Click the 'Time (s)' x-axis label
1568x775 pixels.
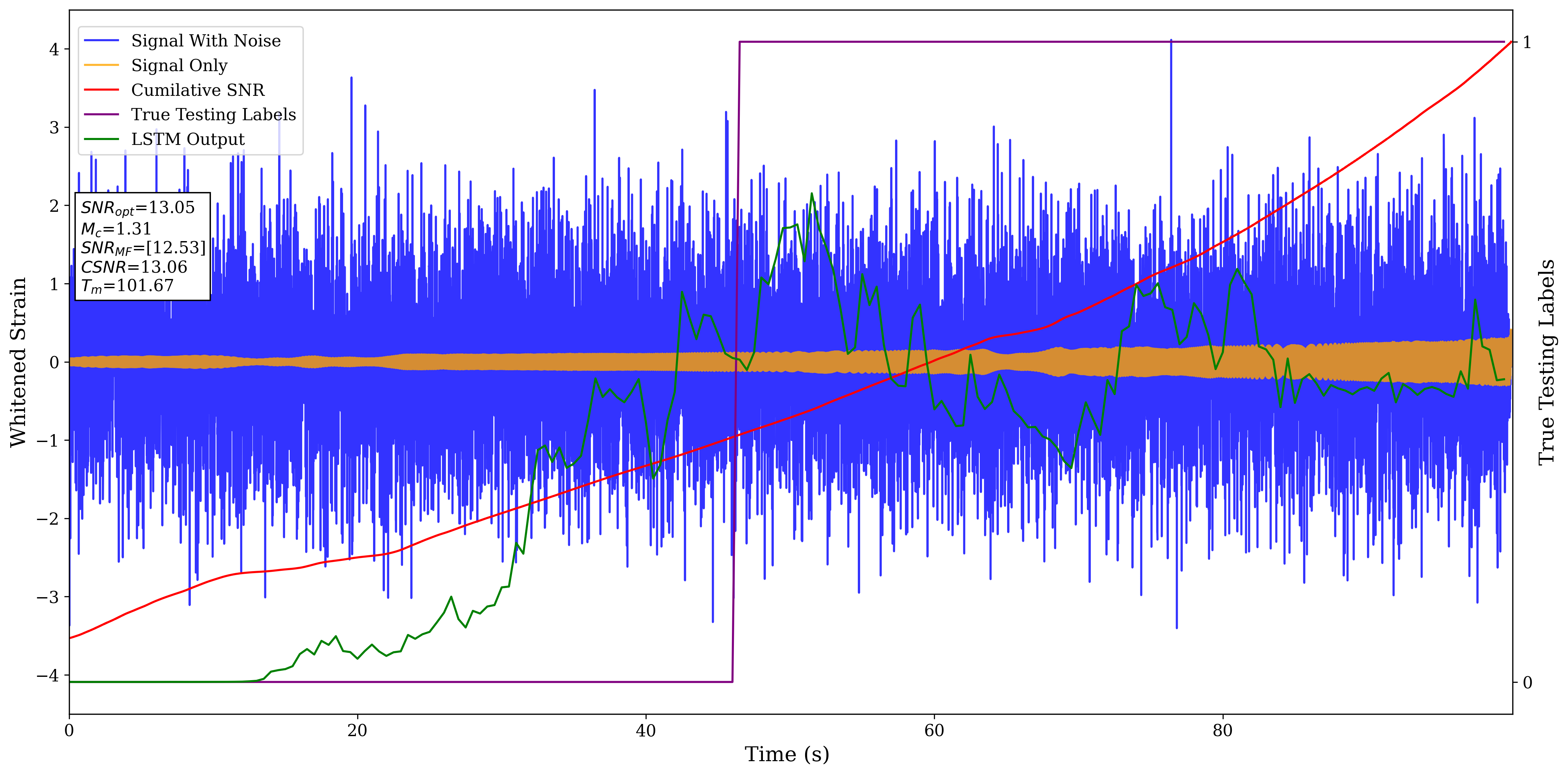coord(786,754)
